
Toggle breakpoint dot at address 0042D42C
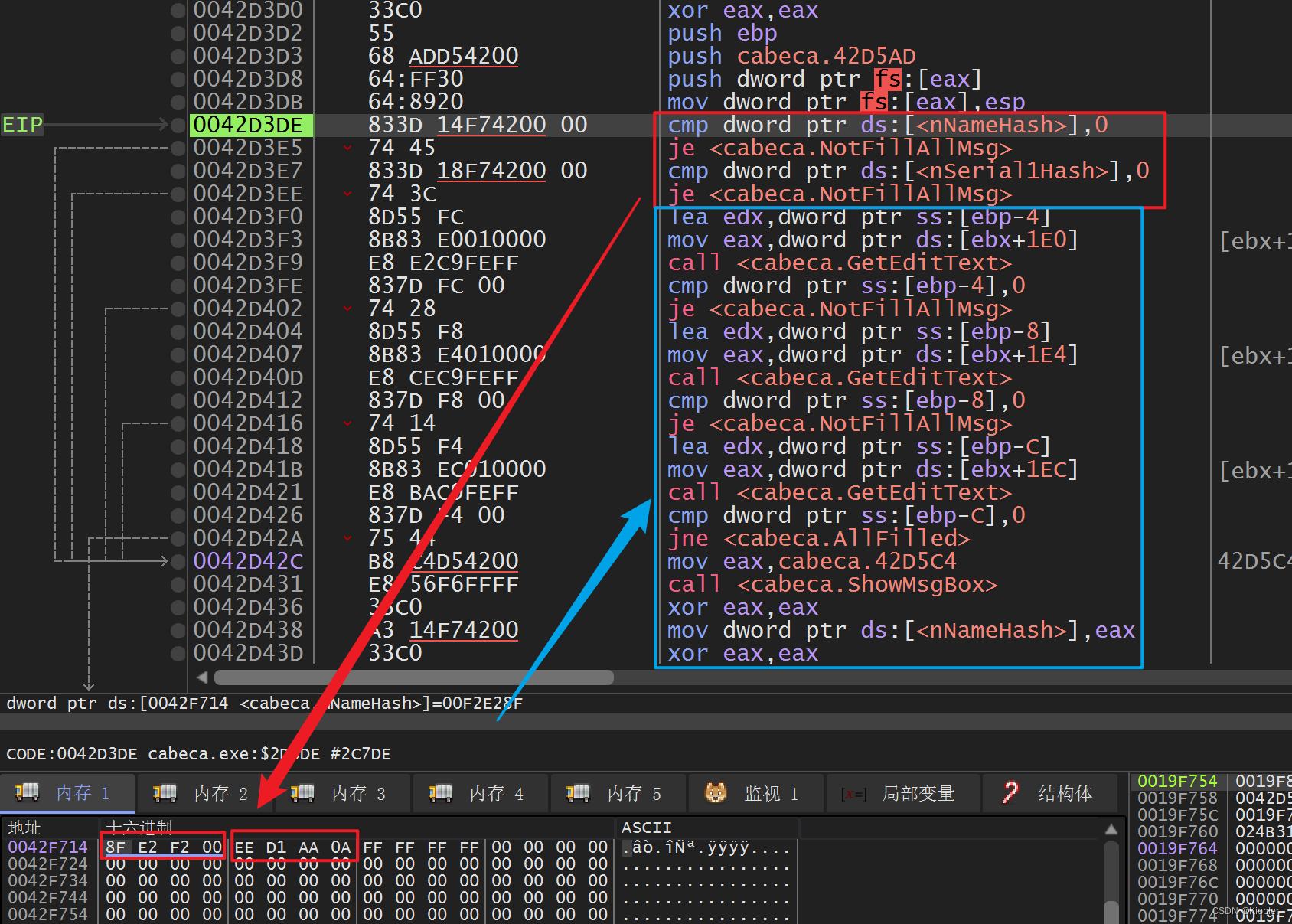tap(178, 562)
